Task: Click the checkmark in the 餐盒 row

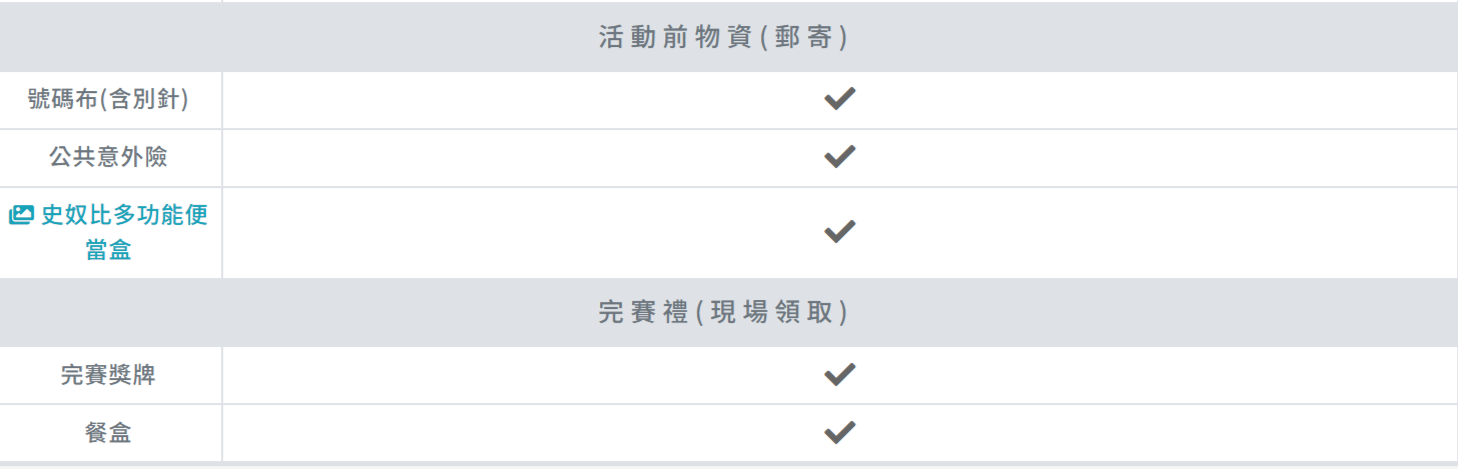Action: (839, 433)
